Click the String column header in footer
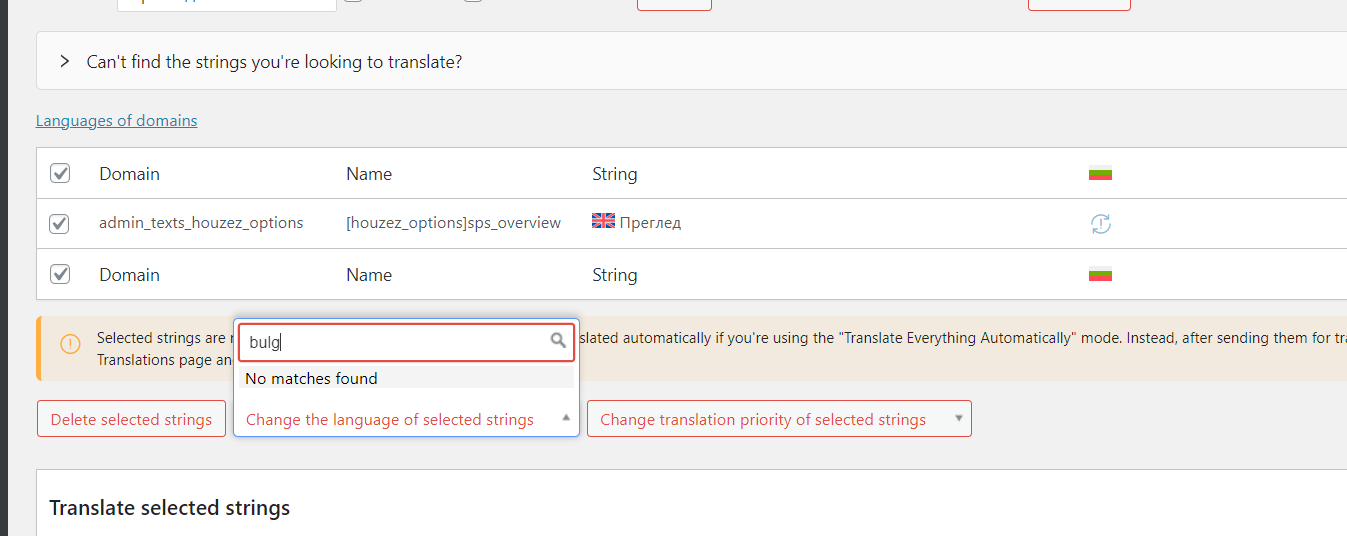 [x=614, y=275]
